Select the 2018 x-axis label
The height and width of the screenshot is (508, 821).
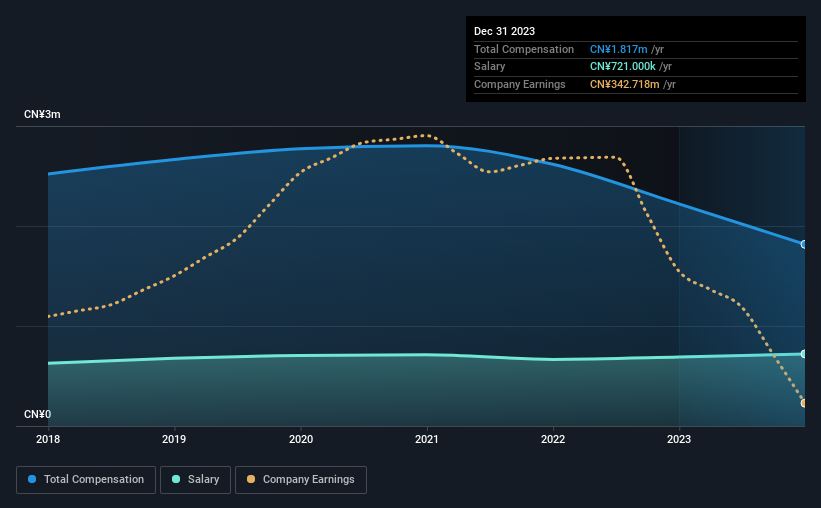[x=48, y=439]
